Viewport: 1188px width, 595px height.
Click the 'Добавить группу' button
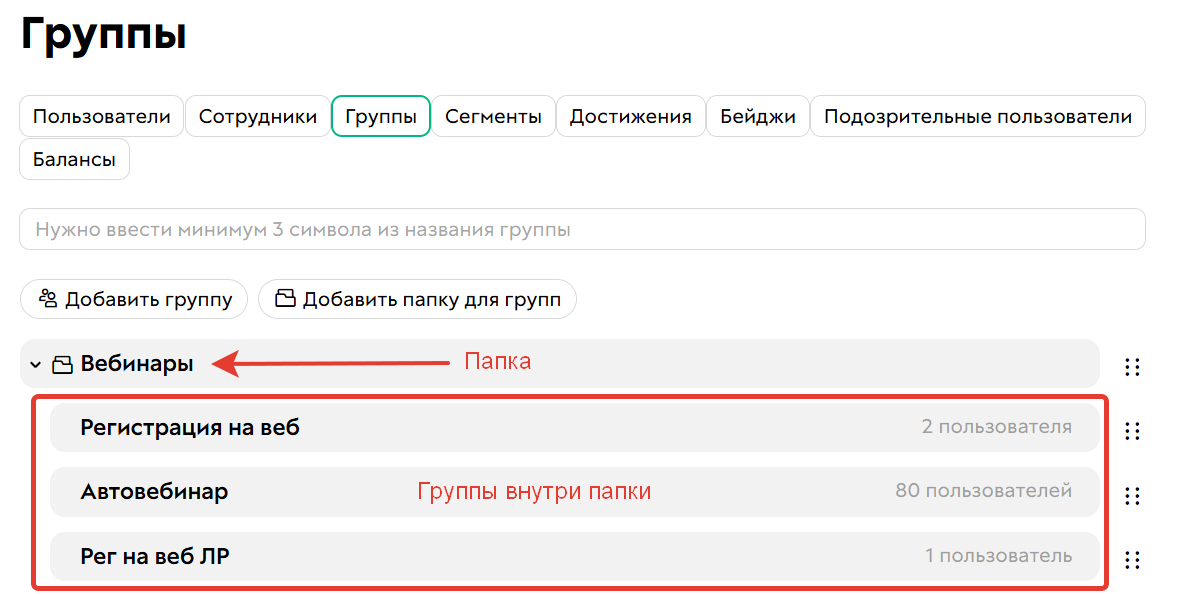[134, 298]
